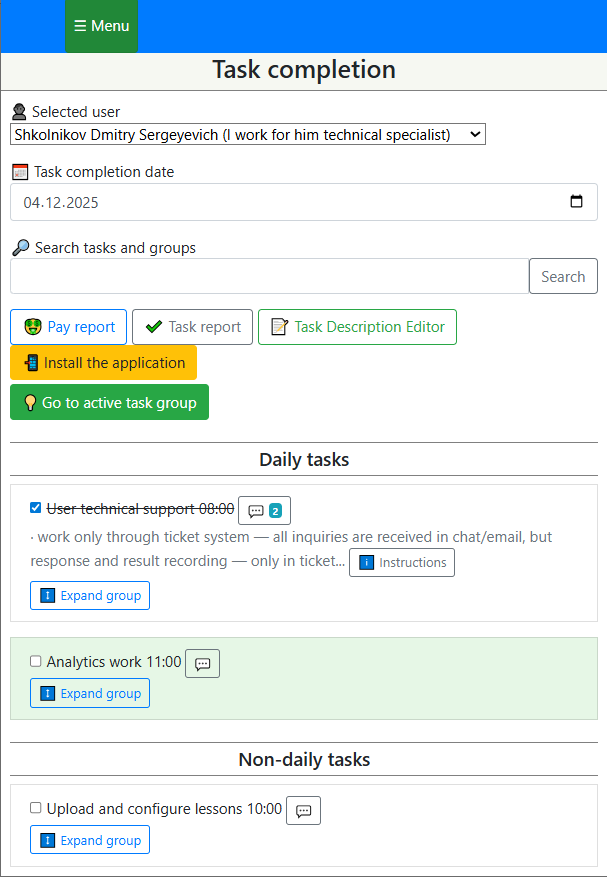Open the Task report

click(x=192, y=327)
